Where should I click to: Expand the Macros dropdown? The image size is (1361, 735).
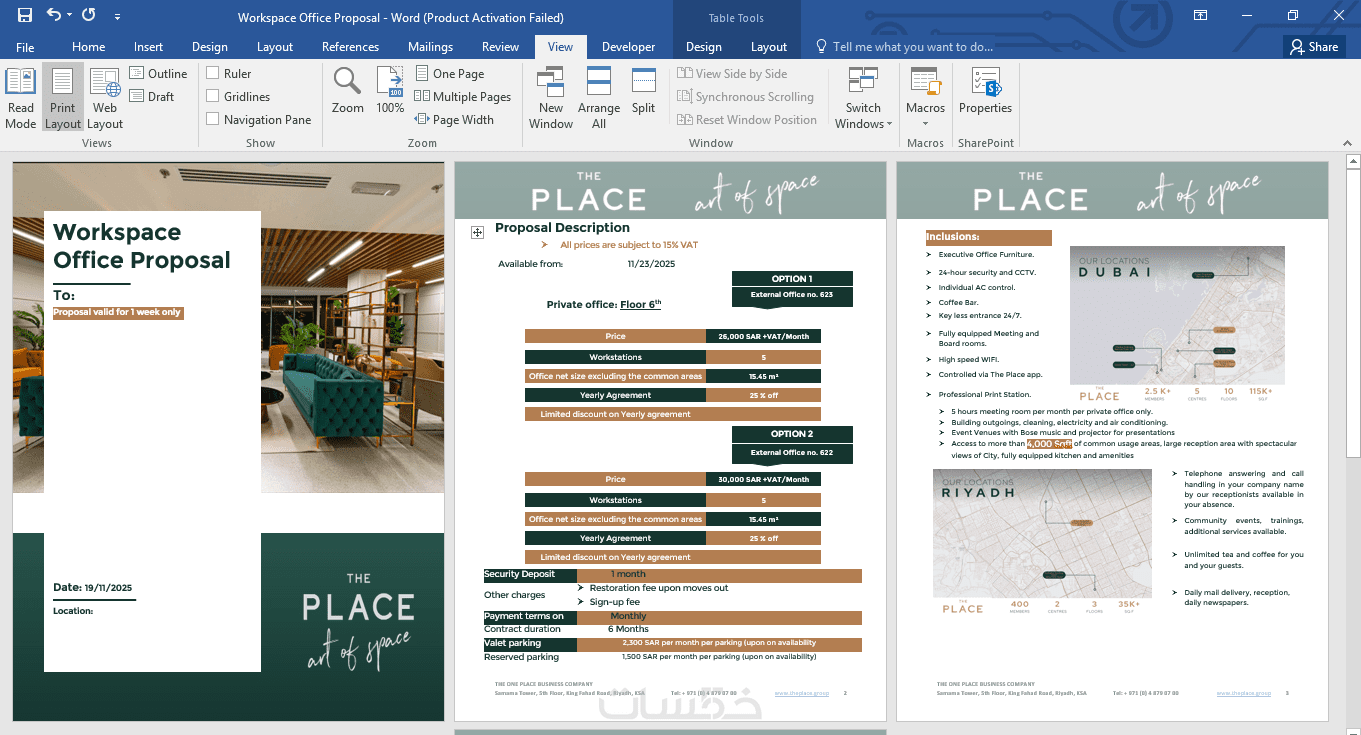point(925,122)
